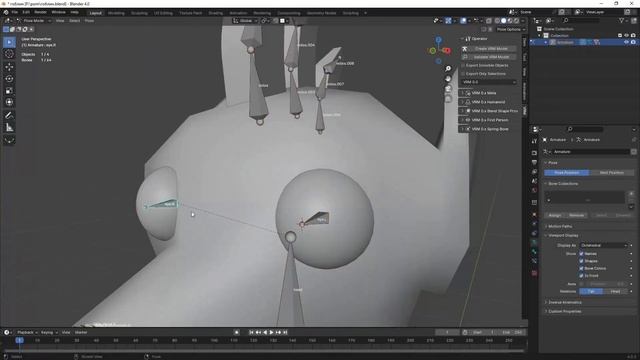Open the Pose Mode dropdown
Viewport: 640px width, 360px height.
(x=34, y=20)
